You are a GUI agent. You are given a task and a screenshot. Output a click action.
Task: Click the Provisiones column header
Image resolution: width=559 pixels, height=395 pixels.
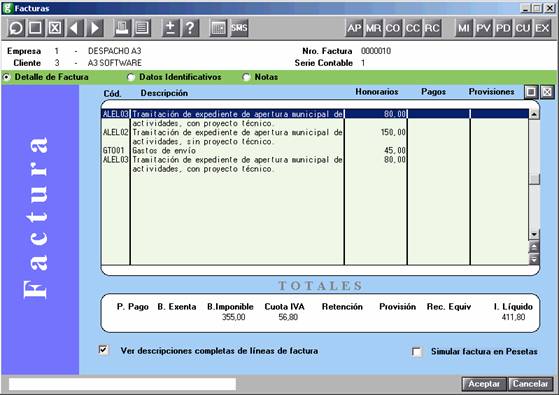point(491,92)
